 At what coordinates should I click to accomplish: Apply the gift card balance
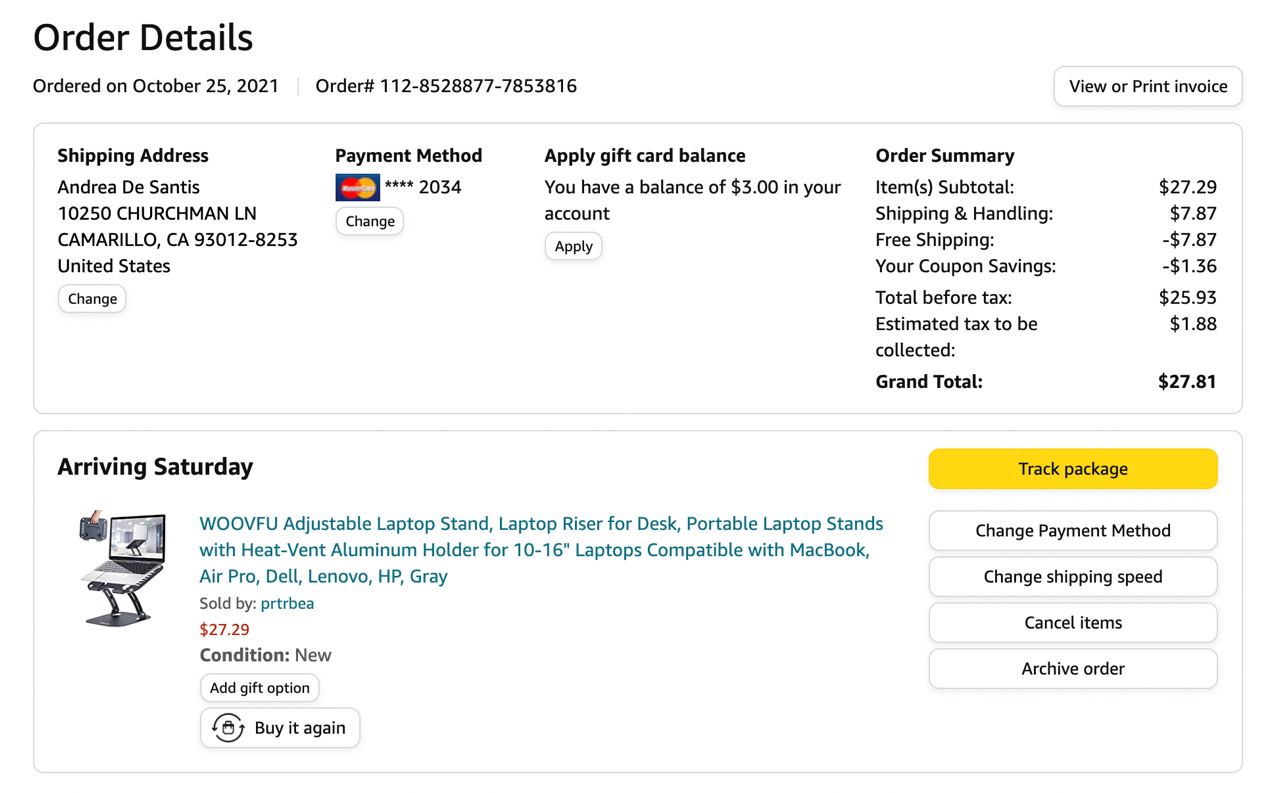pyautogui.click(x=573, y=246)
